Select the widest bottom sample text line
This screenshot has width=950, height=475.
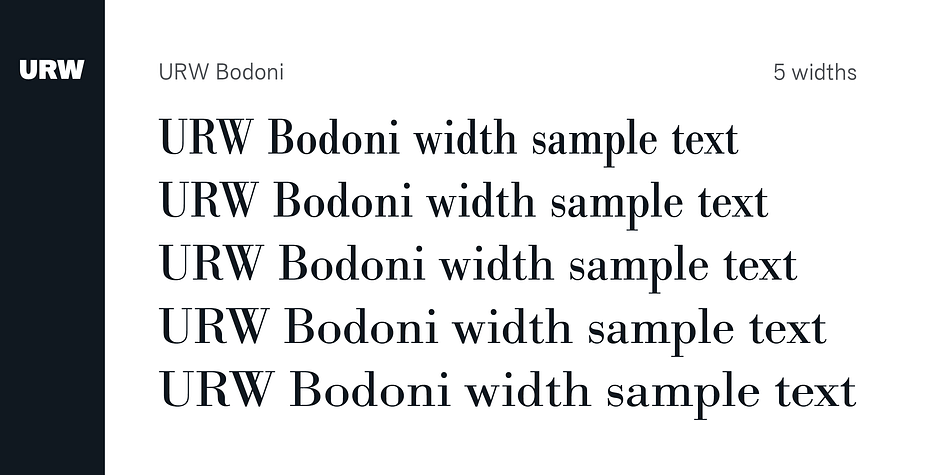507,390
